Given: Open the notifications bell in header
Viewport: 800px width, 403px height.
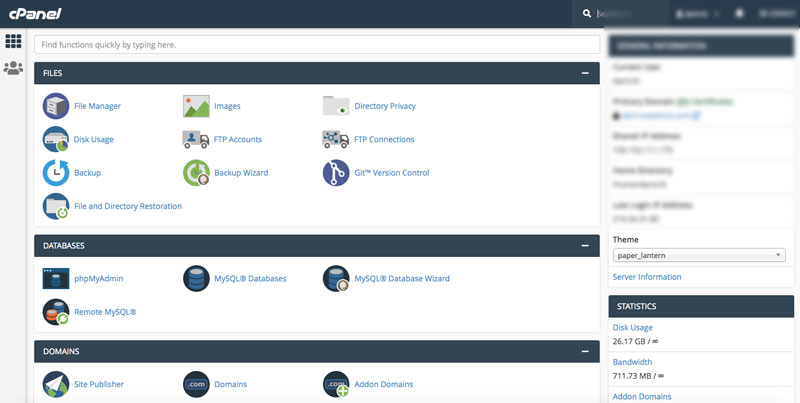Looking at the screenshot, I should pyautogui.click(x=739, y=14).
